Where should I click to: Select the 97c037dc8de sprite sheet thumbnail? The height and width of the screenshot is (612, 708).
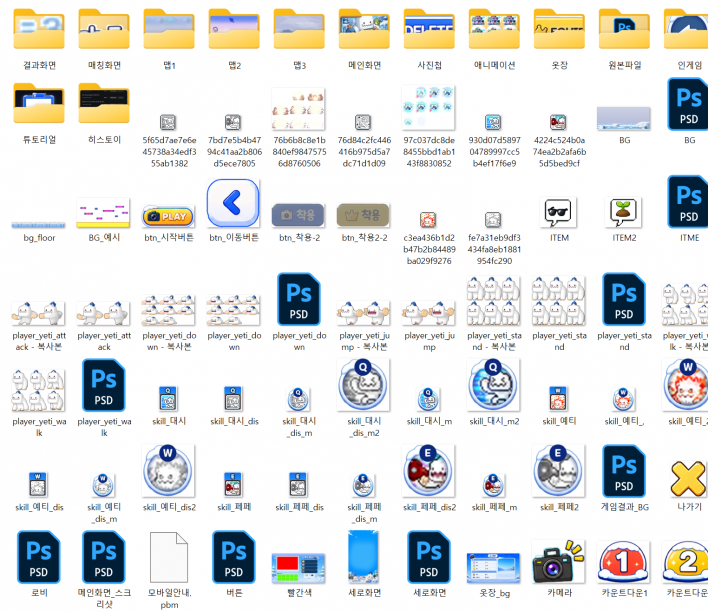click(429, 108)
